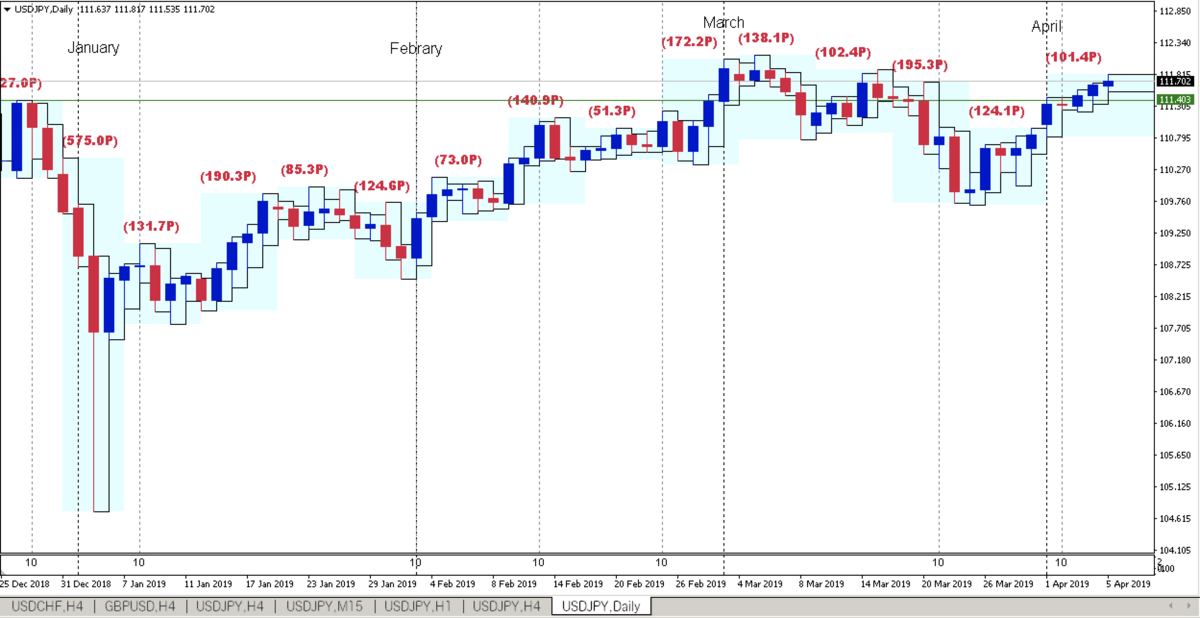Image resolution: width=1200 pixels, height=618 pixels.
Task: Click the 26 Feb 2019 date on the time axis
Action: tap(699, 584)
